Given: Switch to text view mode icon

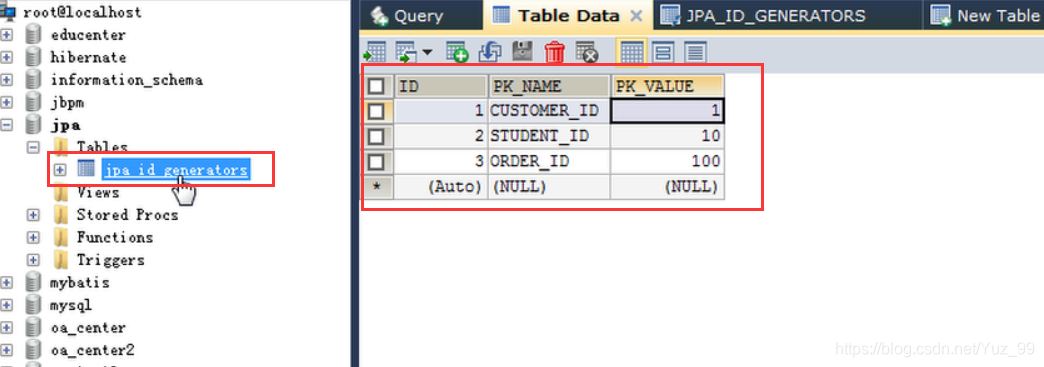Looking at the screenshot, I should [x=695, y=52].
